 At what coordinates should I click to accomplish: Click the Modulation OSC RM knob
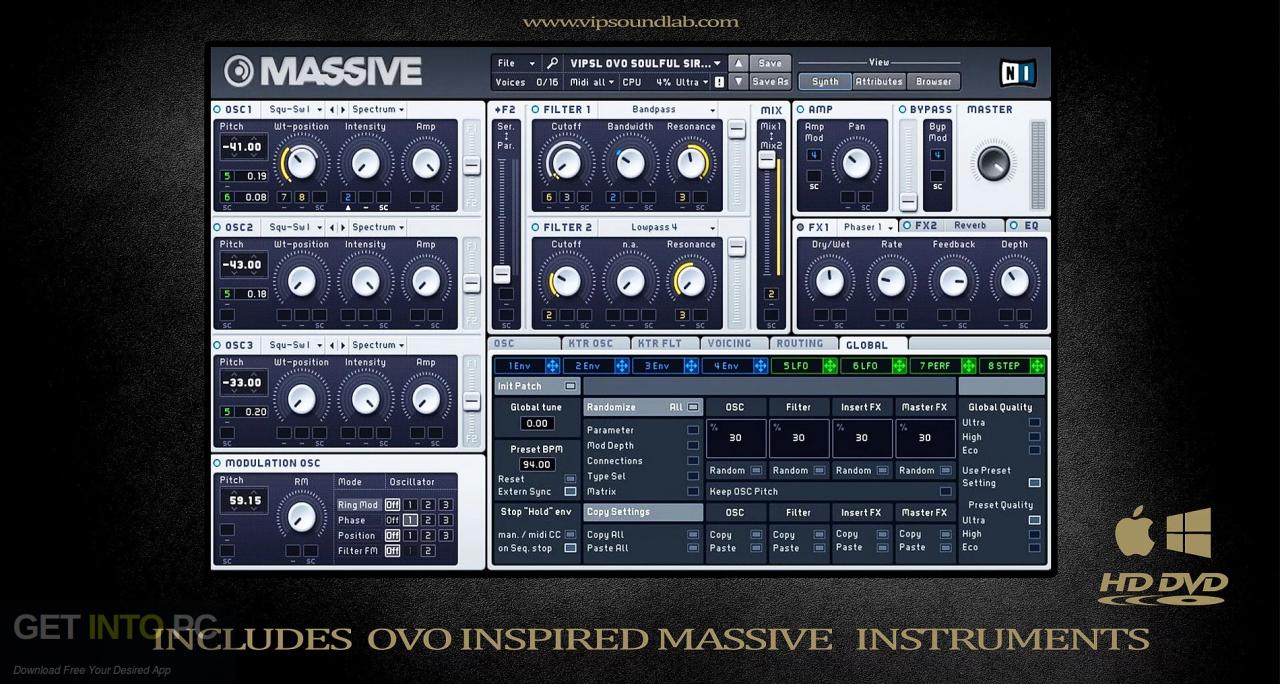coord(301,516)
